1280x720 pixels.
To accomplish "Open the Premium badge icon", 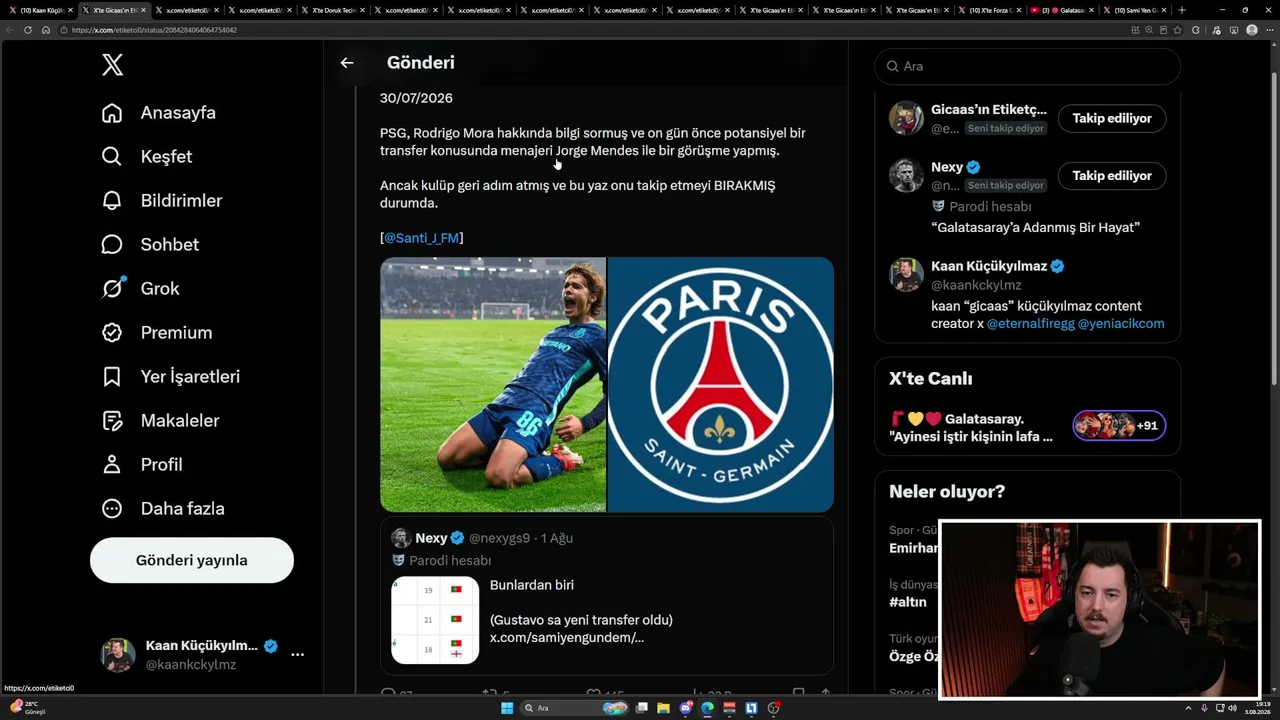I will point(112,333).
